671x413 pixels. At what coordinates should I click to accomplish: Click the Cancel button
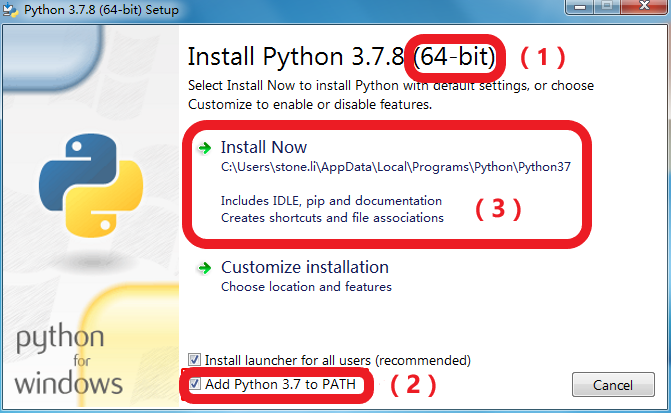pos(613,385)
